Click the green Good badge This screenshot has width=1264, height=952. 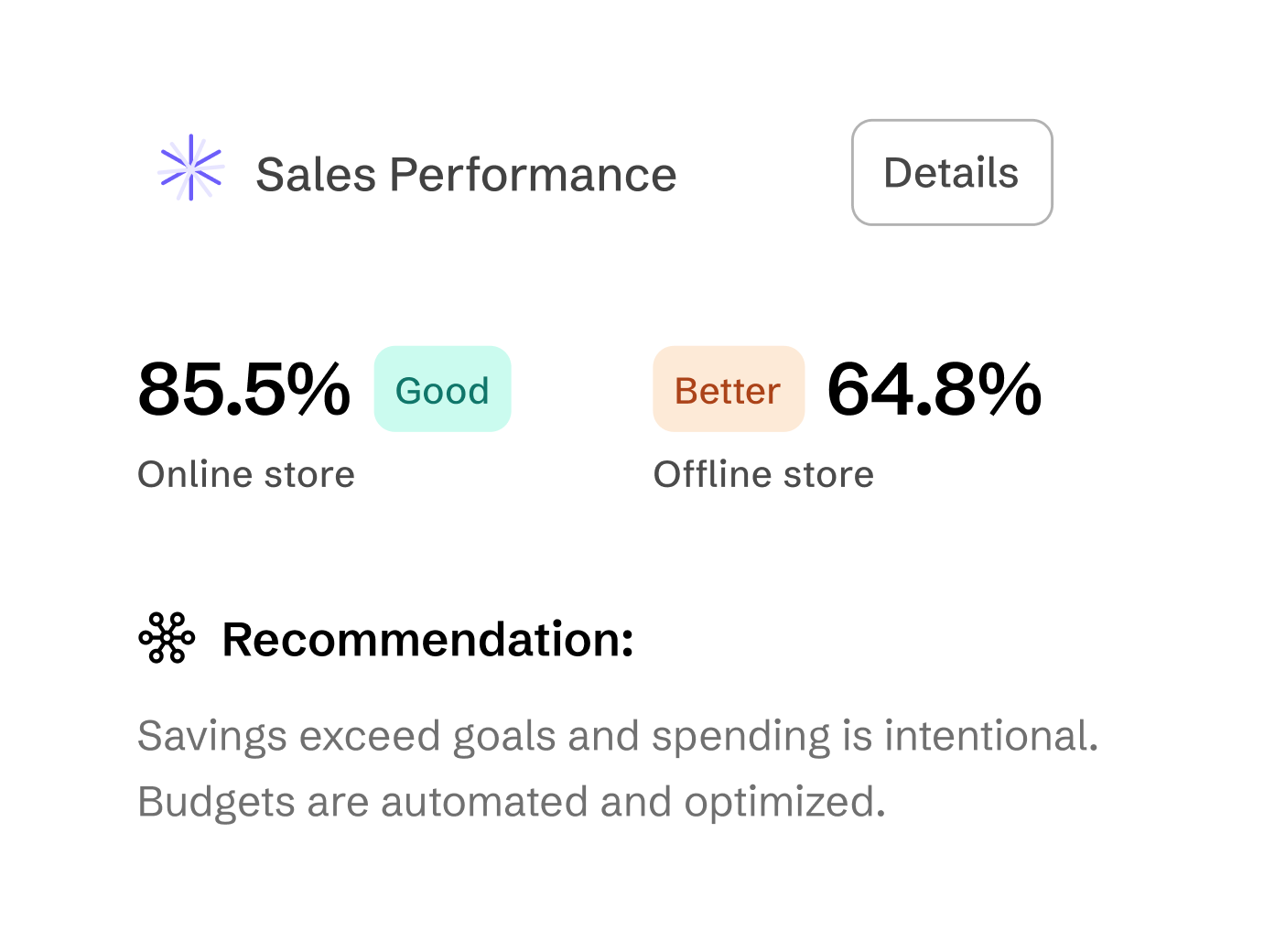pyautogui.click(x=442, y=389)
